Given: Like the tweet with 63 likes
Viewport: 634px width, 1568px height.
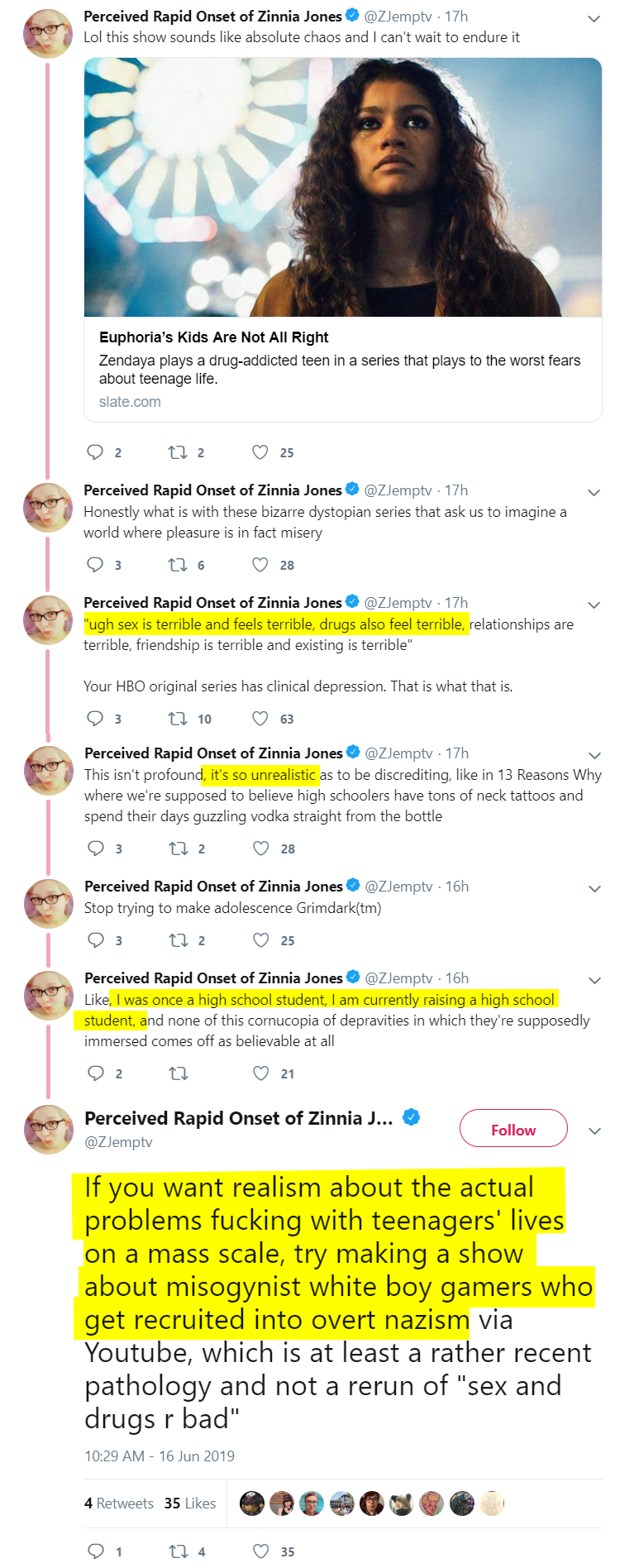Looking at the screenshot, I should point(260,718).
